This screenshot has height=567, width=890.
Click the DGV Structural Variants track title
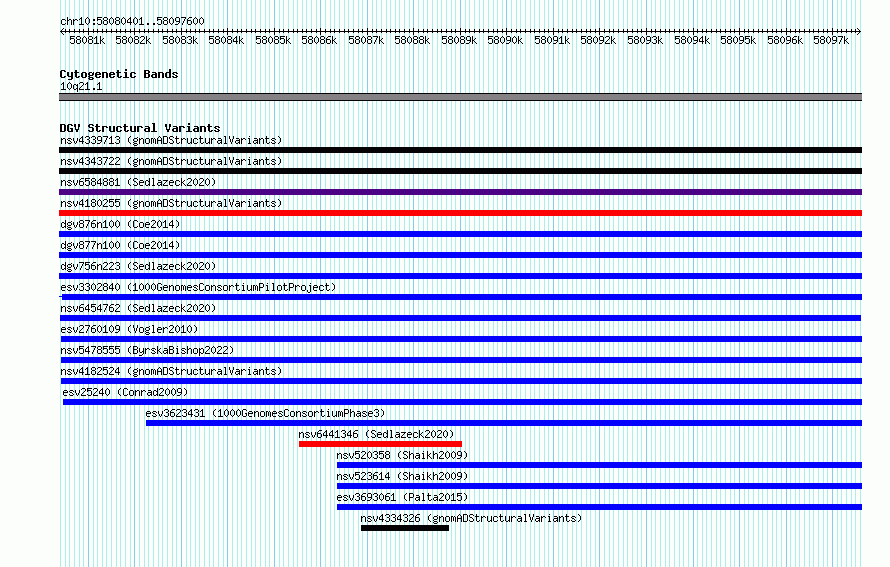click(140, 128)
